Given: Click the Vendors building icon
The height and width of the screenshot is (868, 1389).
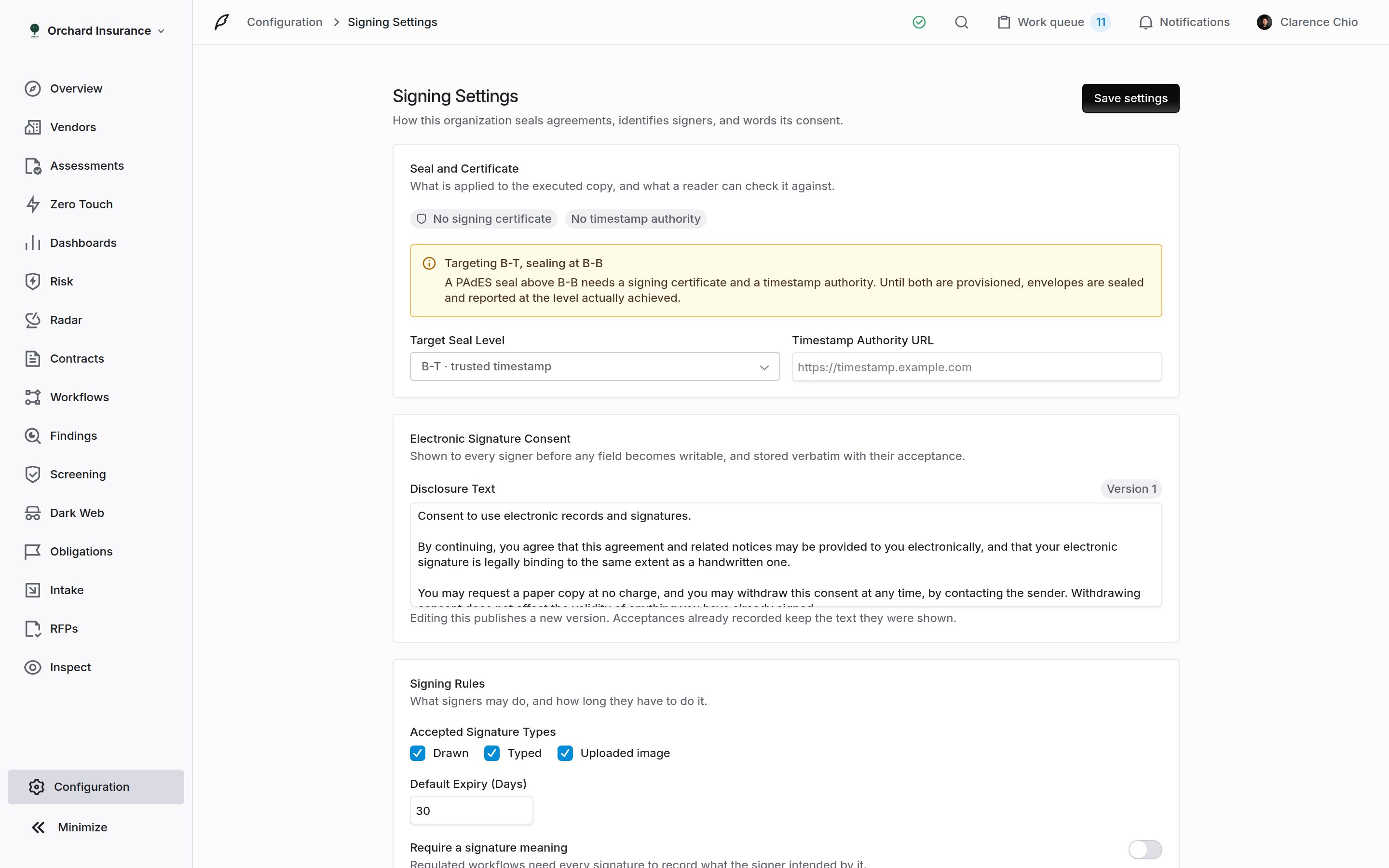Looking at the screenshot, I should (33, 127).
